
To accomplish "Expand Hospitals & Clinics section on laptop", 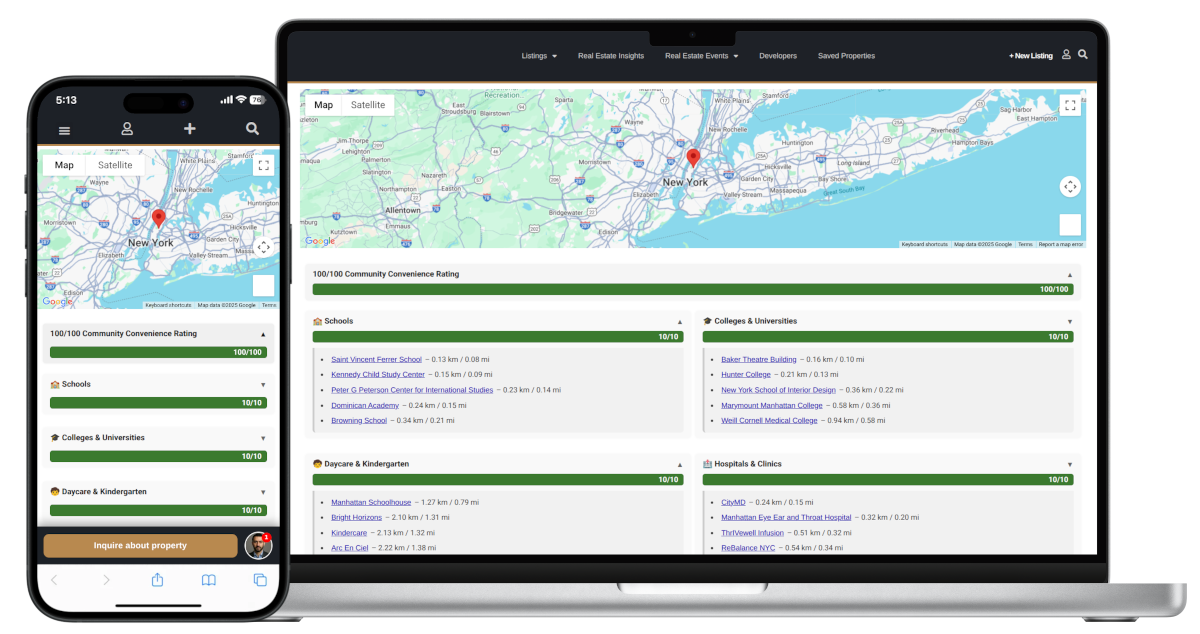I will coord(1069,464).
